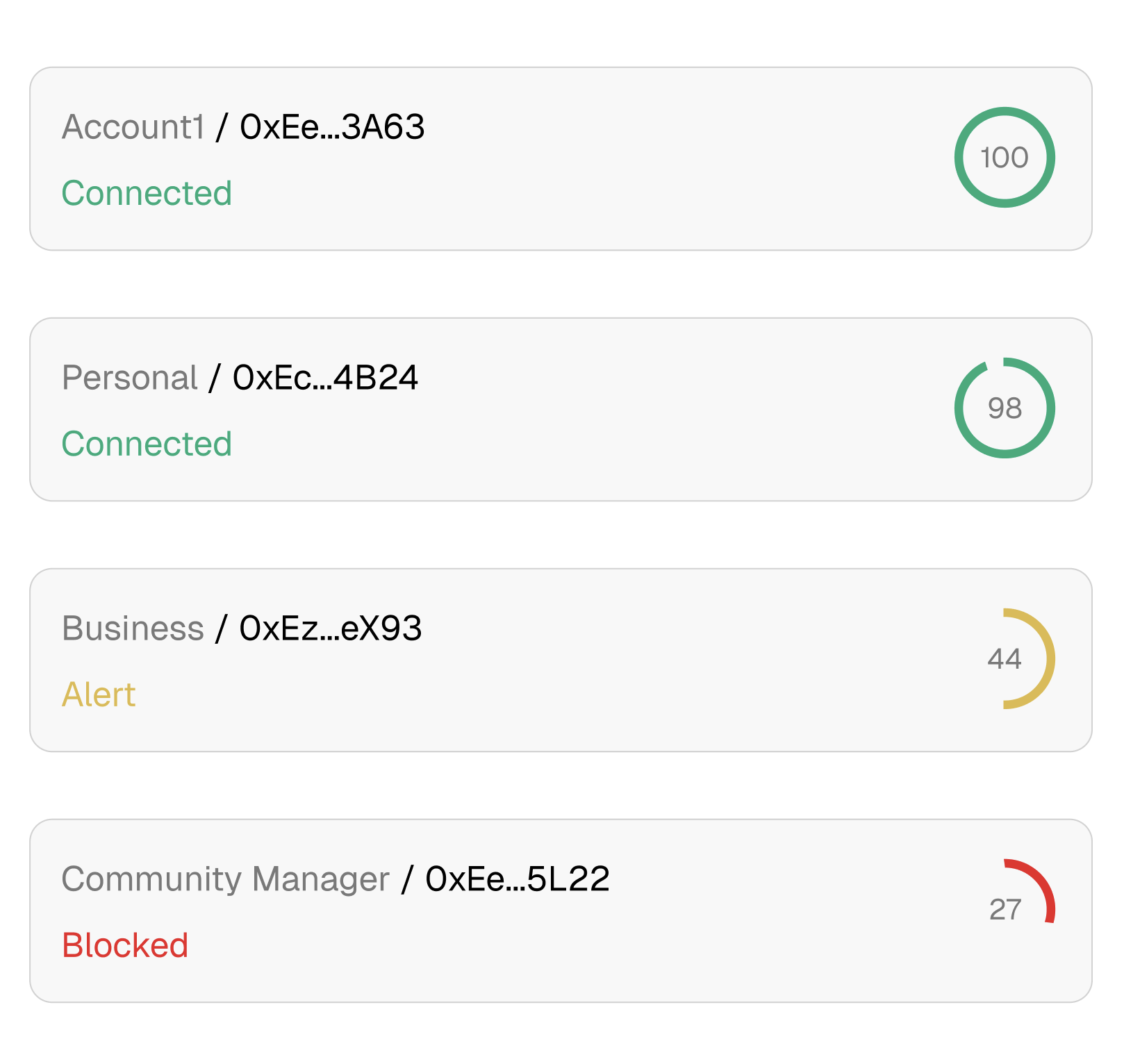Click the Alert status label
The width and height of the screenshot is (1124, 1064).
[99, 695]
